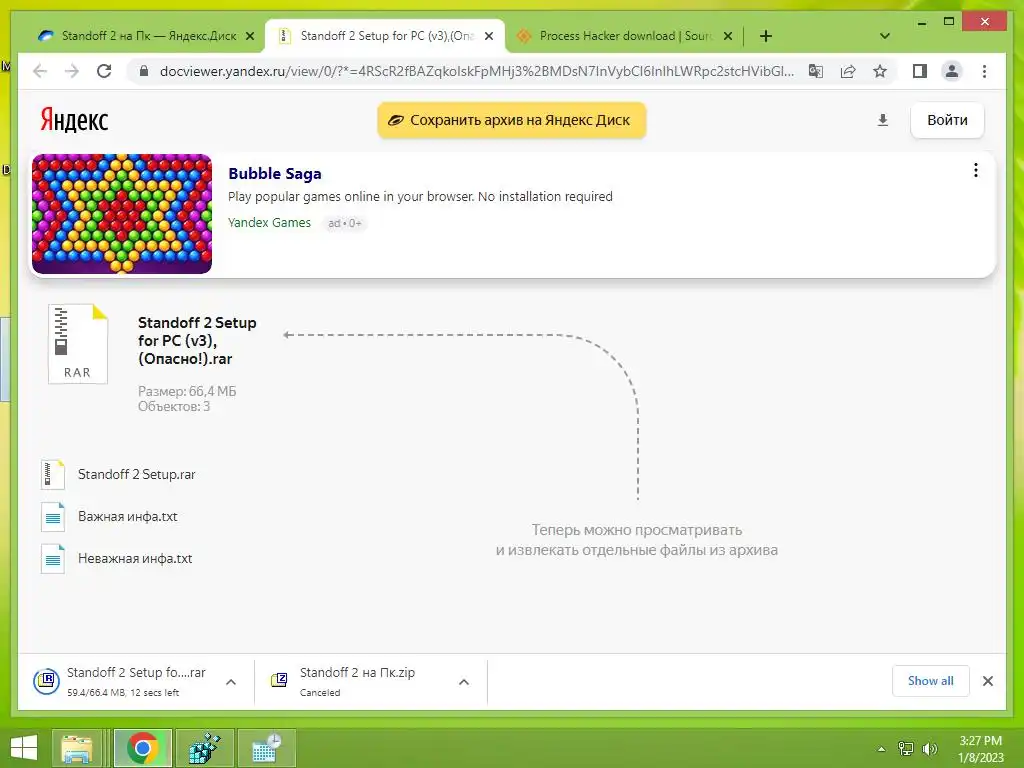Bookmark this page with the star

(x=880, y=71)
